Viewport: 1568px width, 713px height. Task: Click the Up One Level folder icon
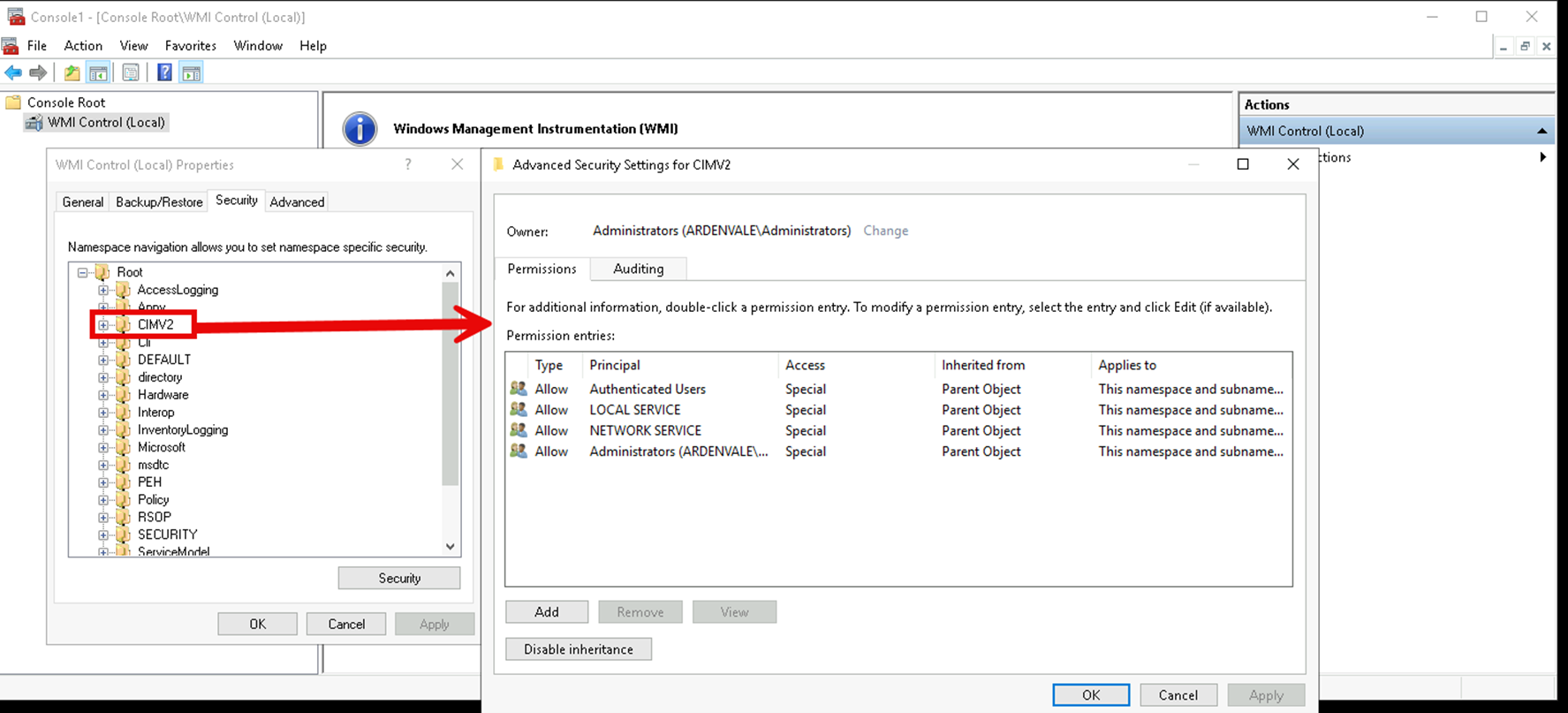click(72, 72)
